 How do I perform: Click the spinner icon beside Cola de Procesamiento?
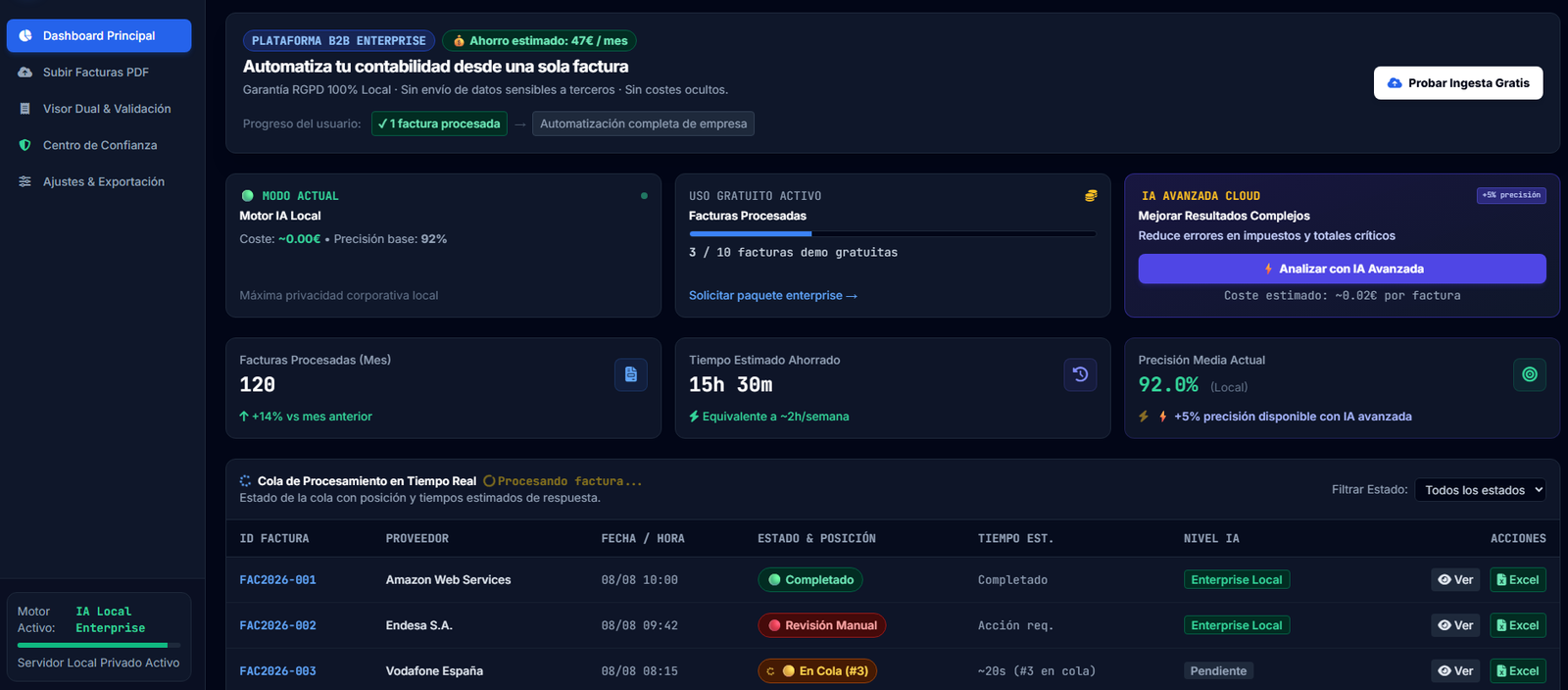(245, 481)
